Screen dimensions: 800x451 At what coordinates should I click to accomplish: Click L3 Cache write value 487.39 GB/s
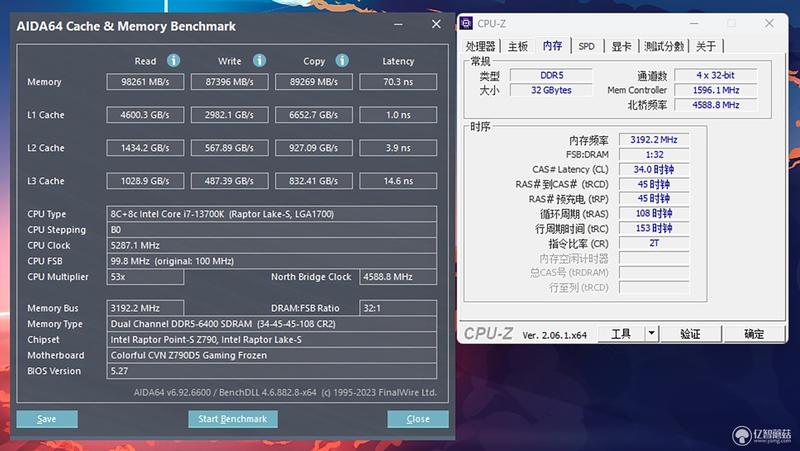230,181
